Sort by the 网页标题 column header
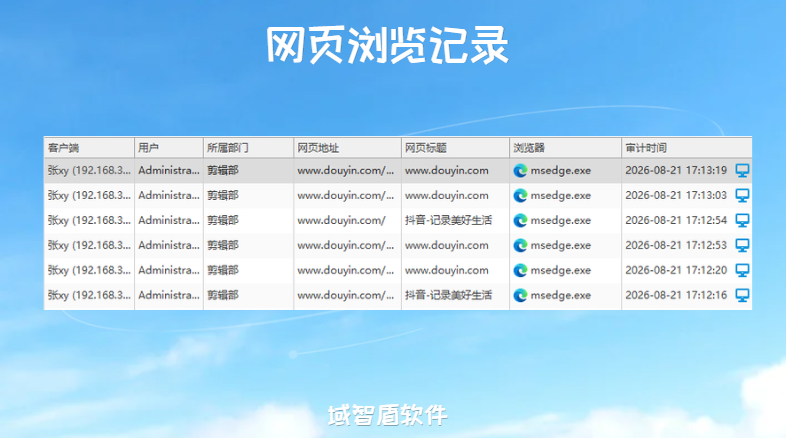 click(455, 148)
